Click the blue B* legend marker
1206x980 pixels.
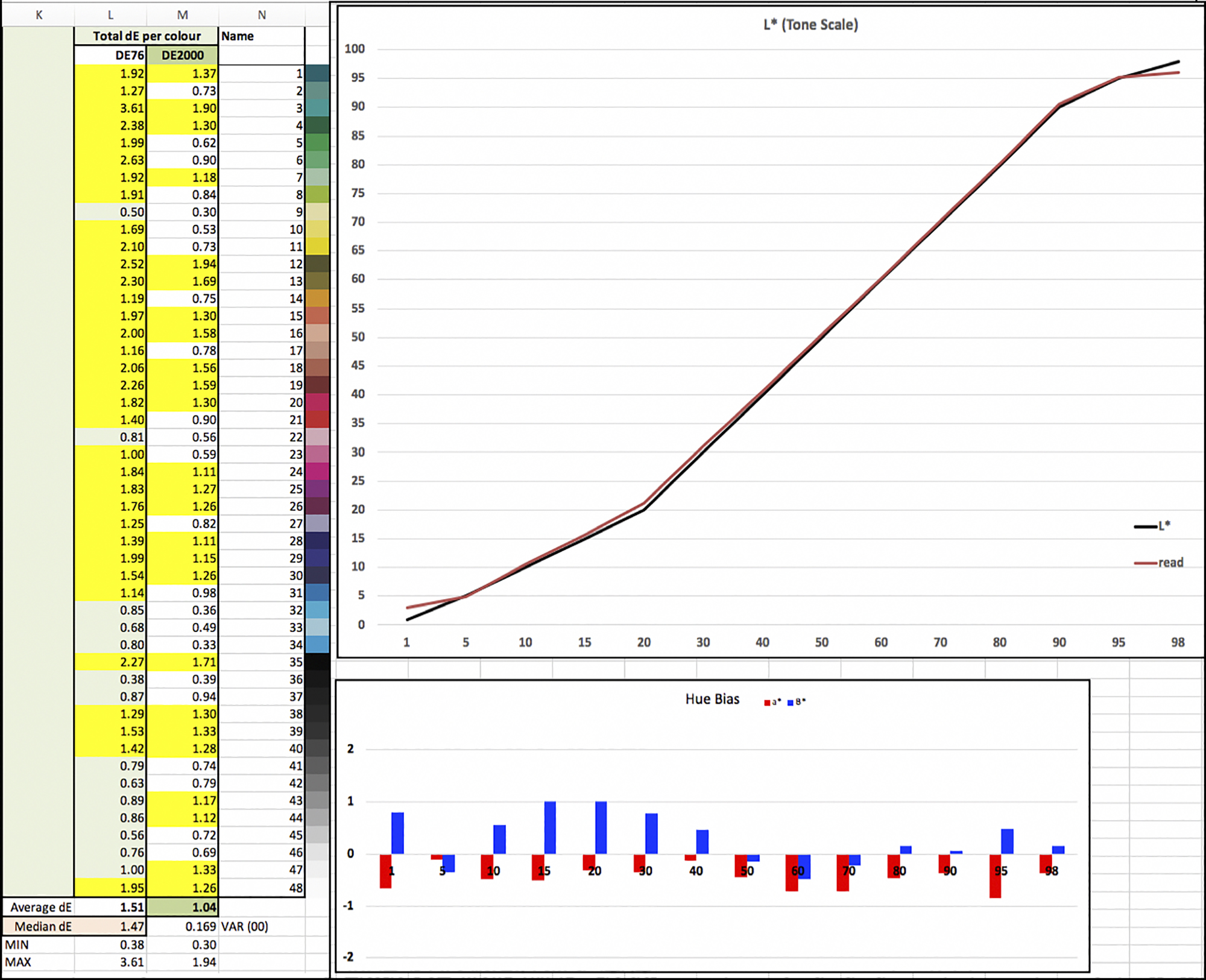tap(791, 703)
